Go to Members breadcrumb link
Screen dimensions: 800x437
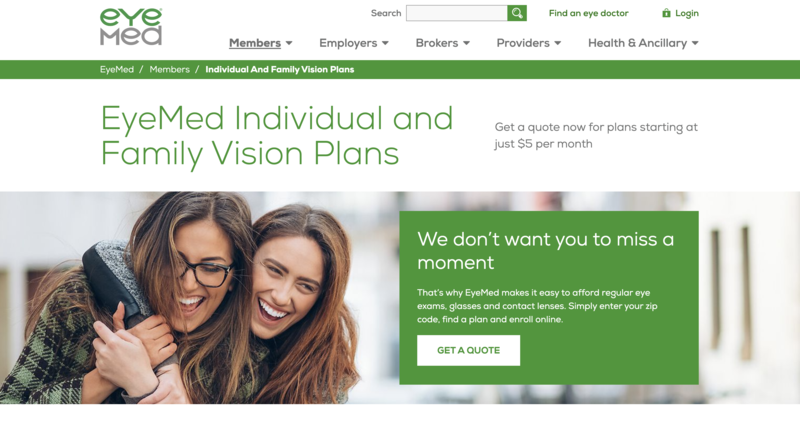pyautogui.click(x=169, y=69)
